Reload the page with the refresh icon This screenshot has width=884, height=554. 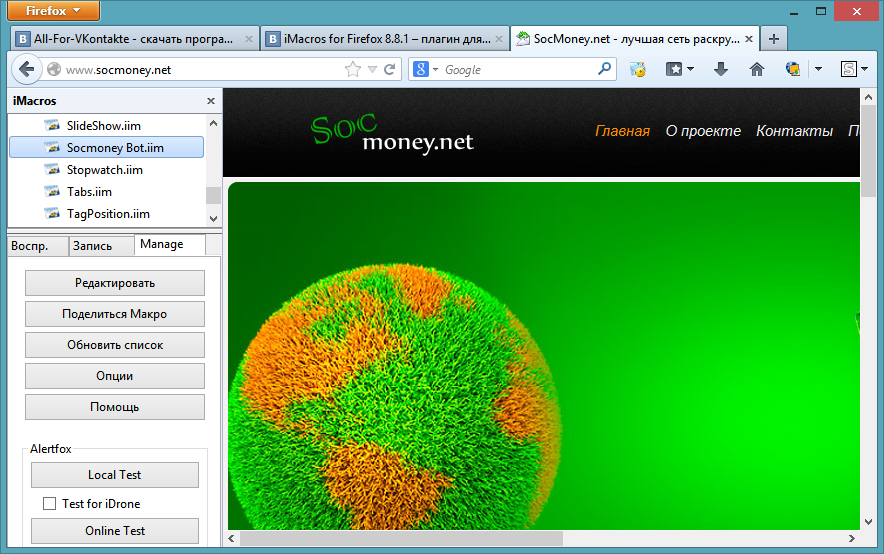pyautogui.click(x=389, y=69)
